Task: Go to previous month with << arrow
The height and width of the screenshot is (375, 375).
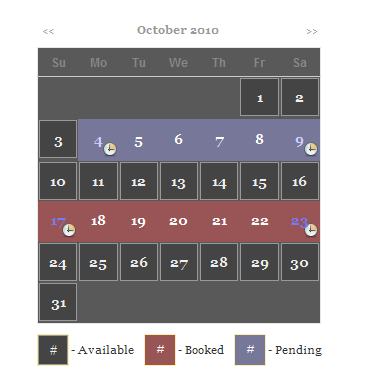Action: 48,32
